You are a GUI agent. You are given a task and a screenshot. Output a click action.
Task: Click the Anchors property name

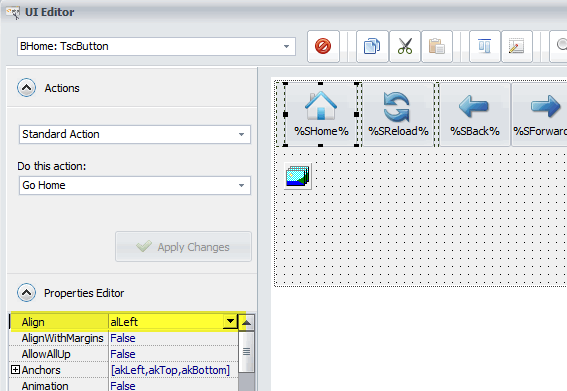[x=41, y=370]
